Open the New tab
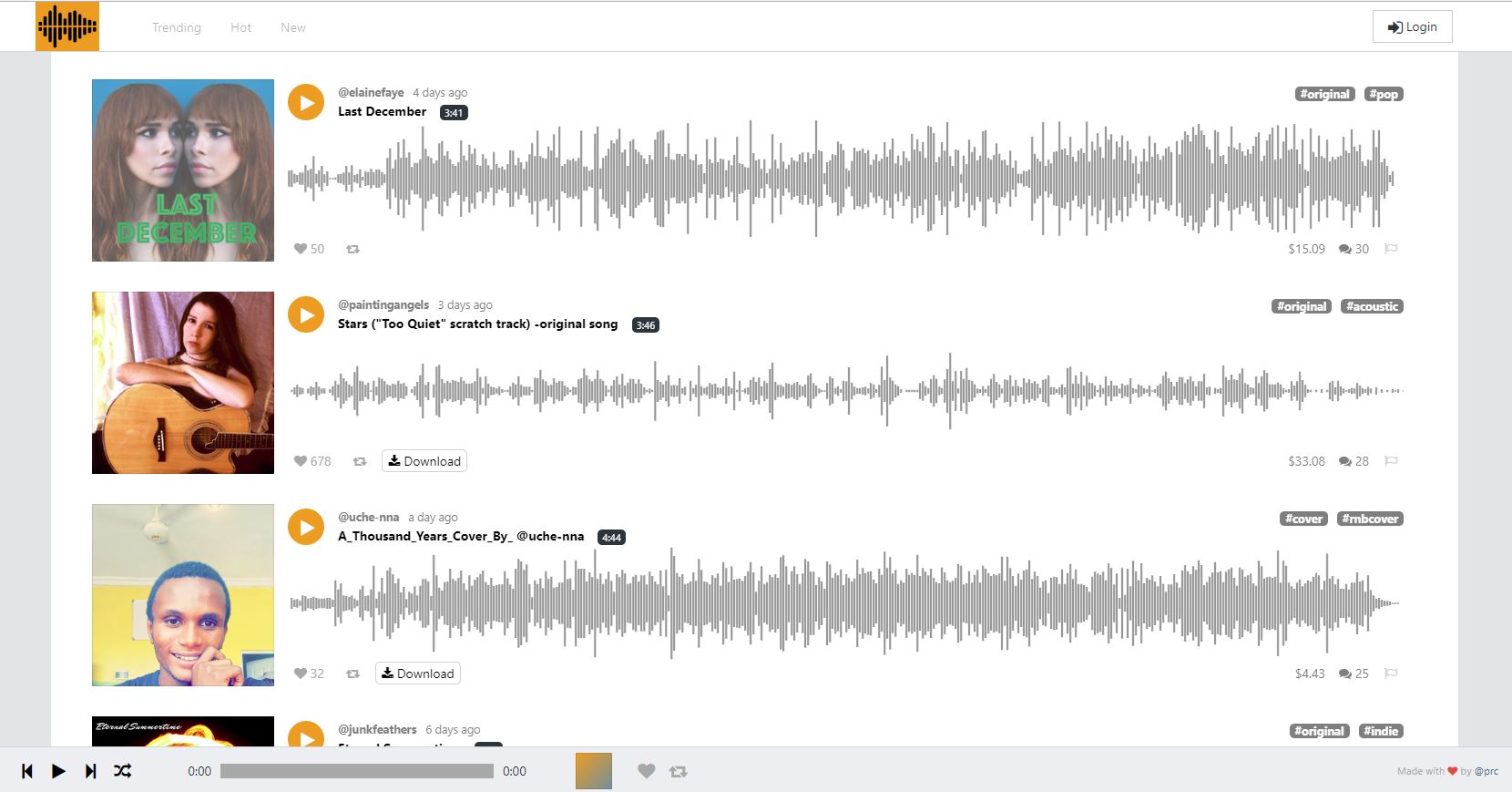1512x792 pixels. coord(293,27)
